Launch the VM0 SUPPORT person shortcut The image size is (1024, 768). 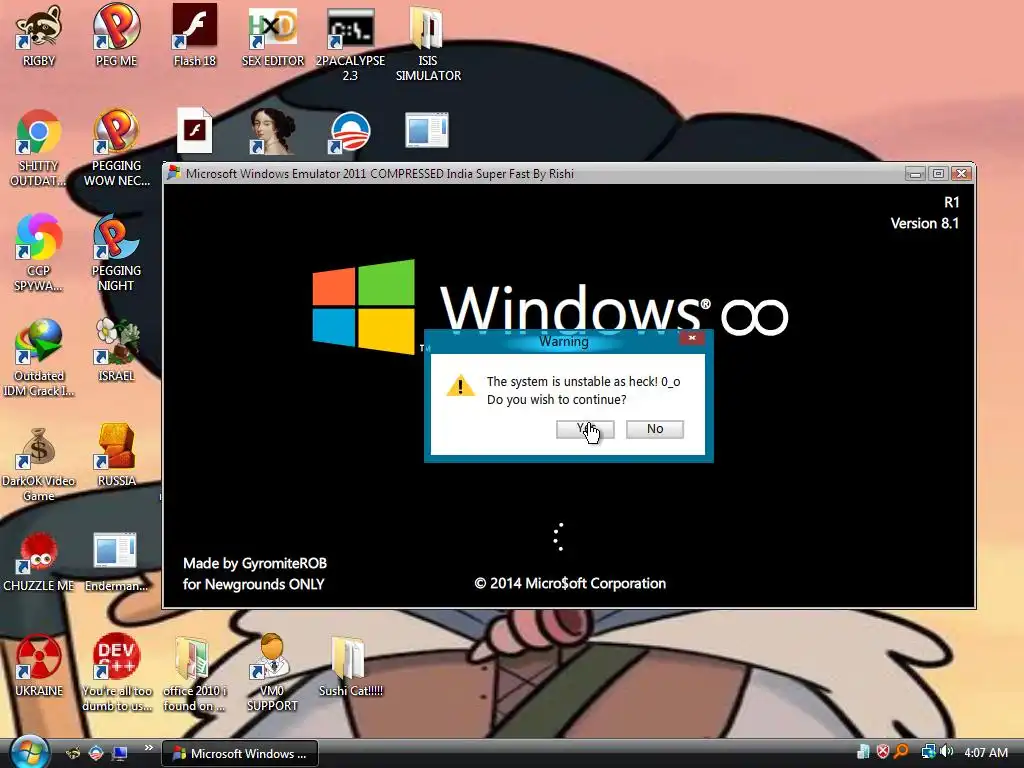272,673
